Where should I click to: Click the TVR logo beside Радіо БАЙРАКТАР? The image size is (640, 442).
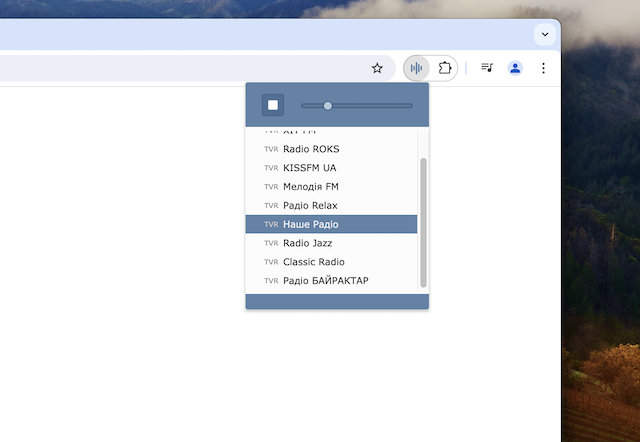[271, 281]
